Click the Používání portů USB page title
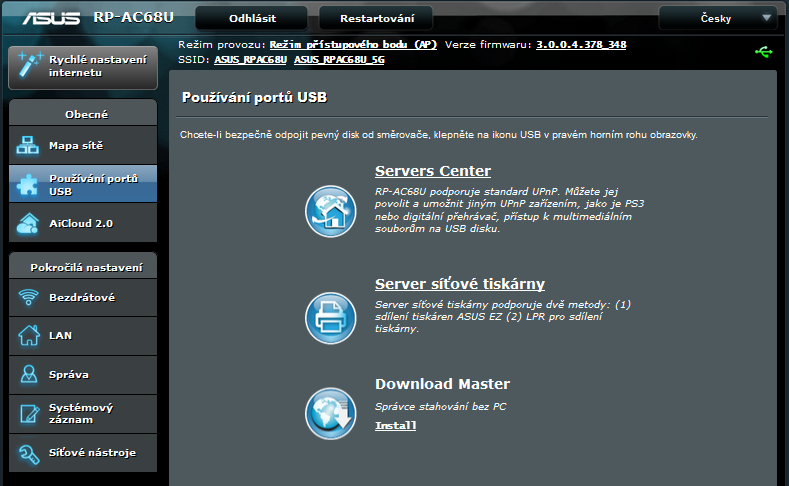789x486 pixels. pyautogui.click(x=254, y=97)
